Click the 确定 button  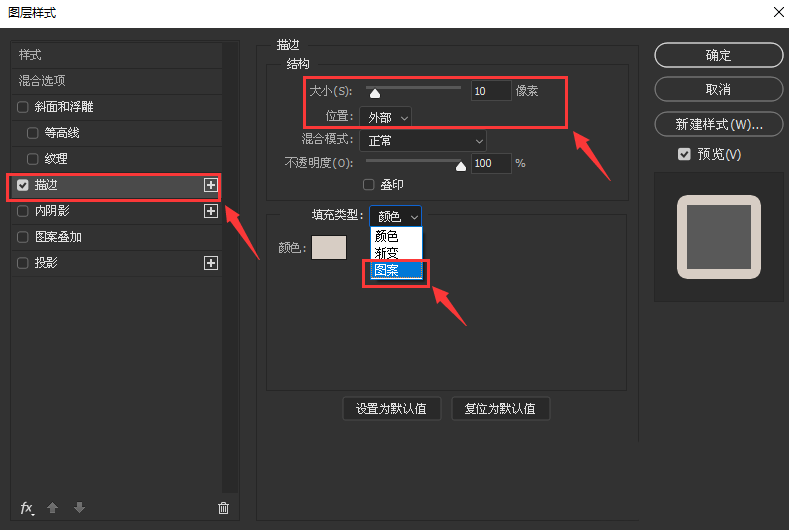click(x=719, y=55)
